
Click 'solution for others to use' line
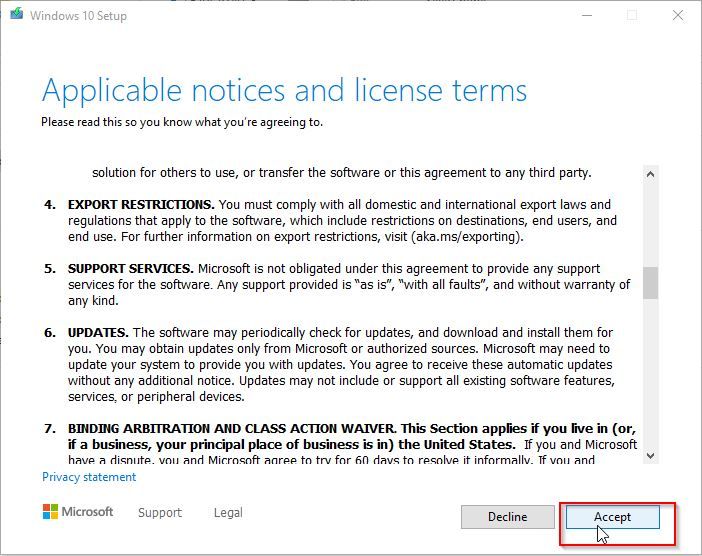pyautogui.click(x=342, y=172)
